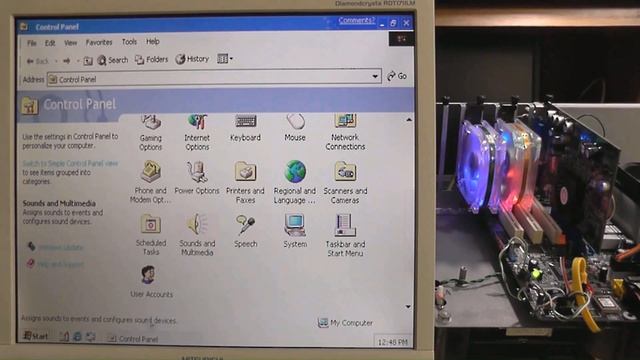
Task: Open the Favorites menu
Action: [x=99, y=42]
